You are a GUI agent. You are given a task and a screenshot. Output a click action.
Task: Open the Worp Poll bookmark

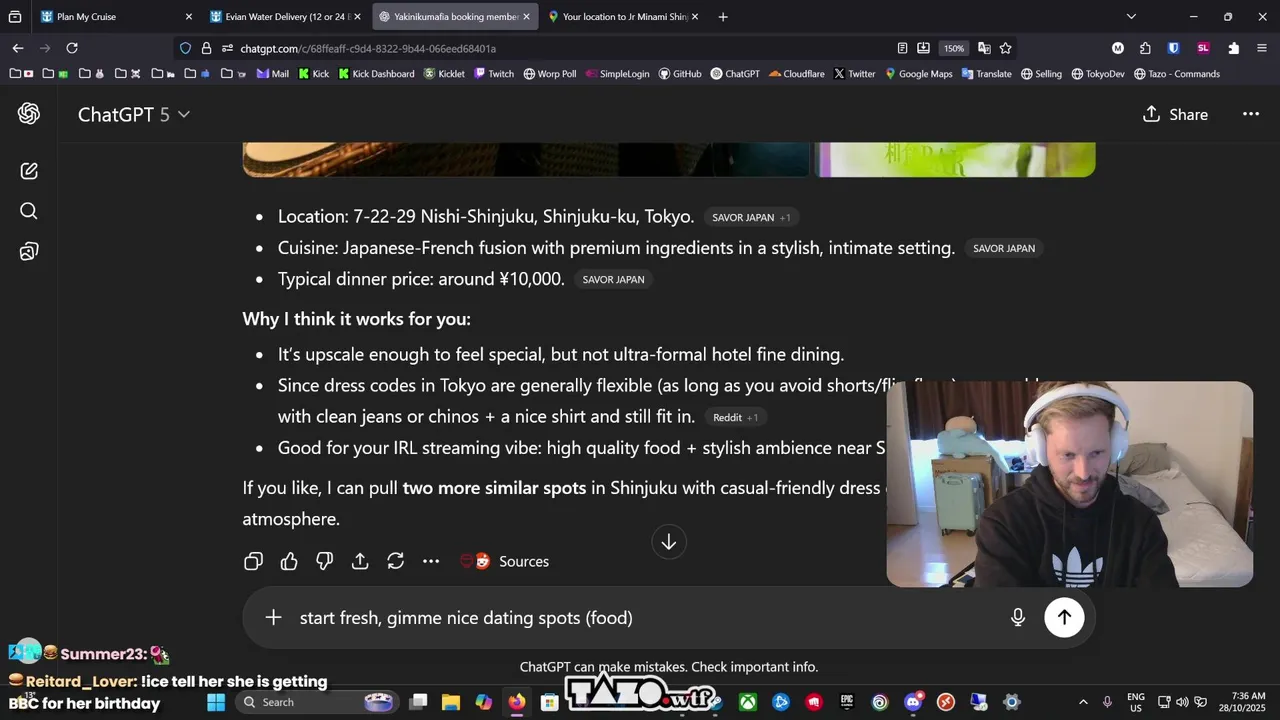tap(550, 74)
